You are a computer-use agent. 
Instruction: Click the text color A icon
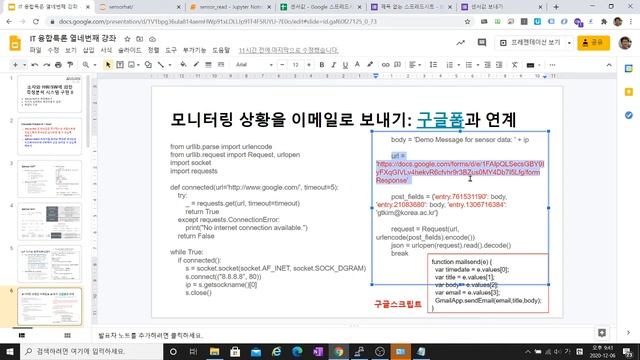click(x=357, y=65)
